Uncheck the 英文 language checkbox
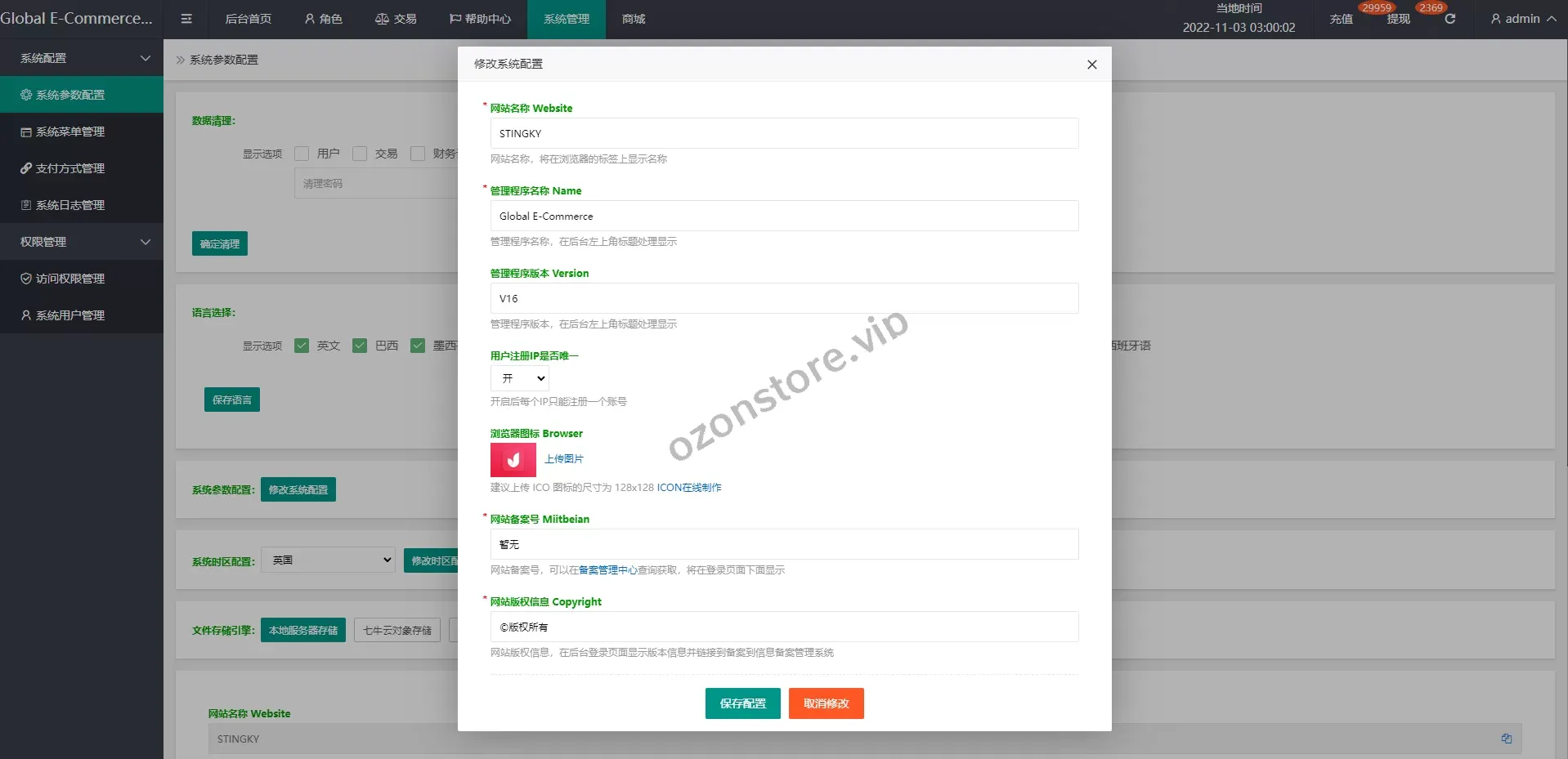 click(302, 346)
